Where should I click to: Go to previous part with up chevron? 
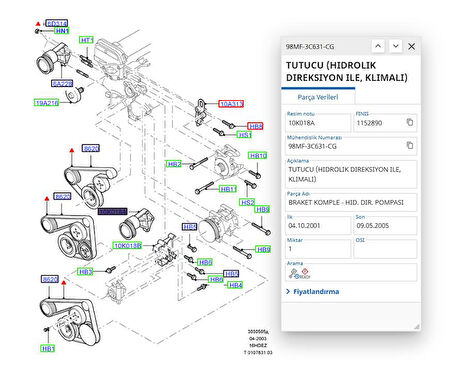[378, 46]
